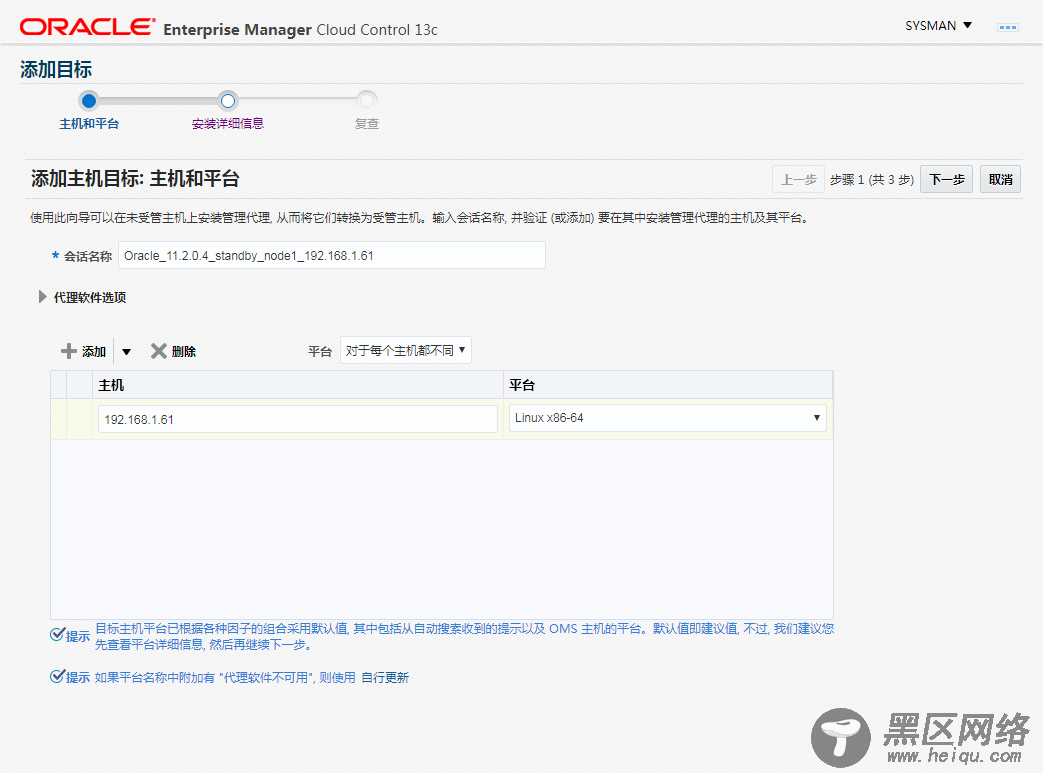
Task: Click the Oracle logo in header
Action: click(87, 27)
